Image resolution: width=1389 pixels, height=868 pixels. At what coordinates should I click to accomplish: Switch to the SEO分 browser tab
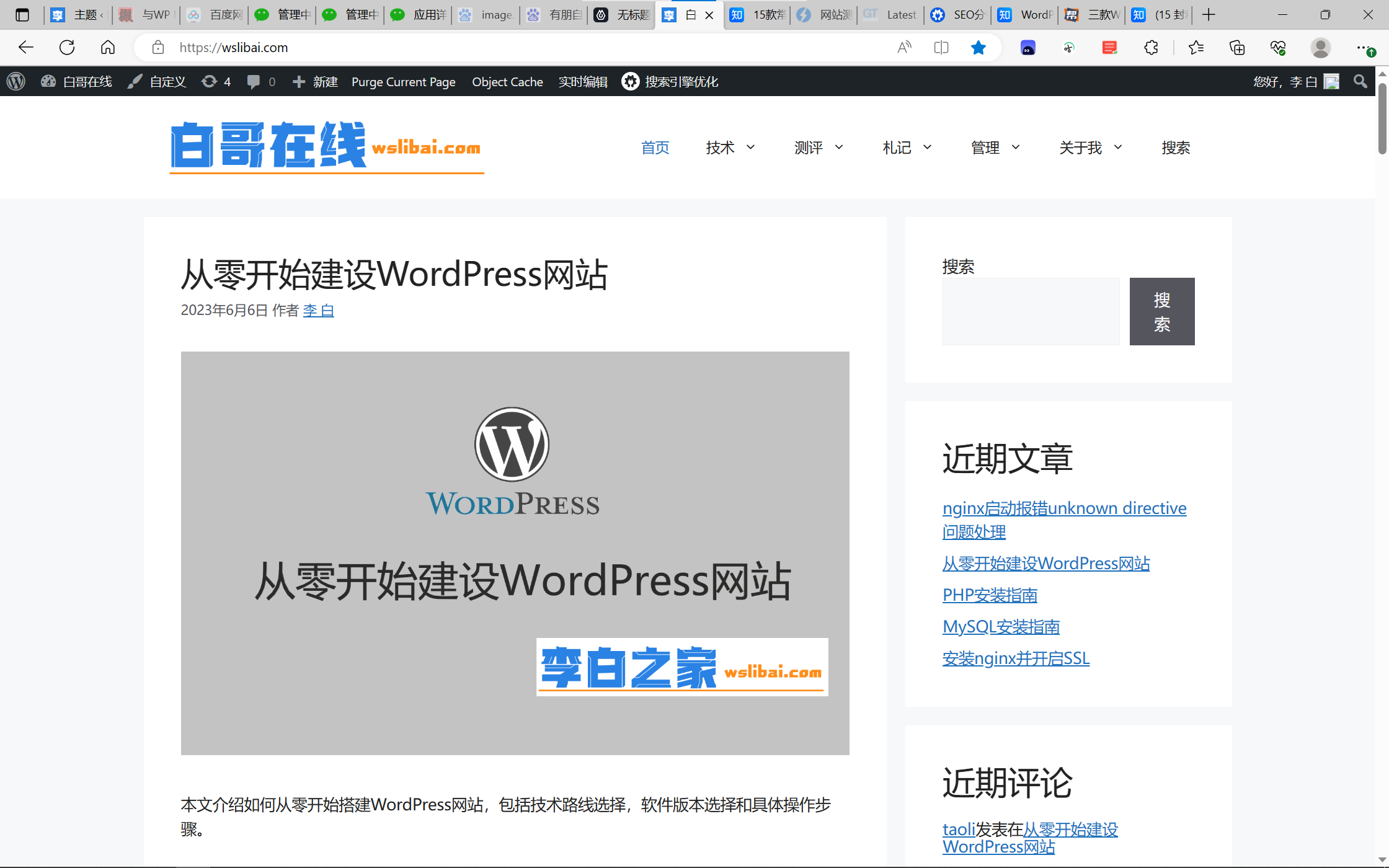[959, 15]
